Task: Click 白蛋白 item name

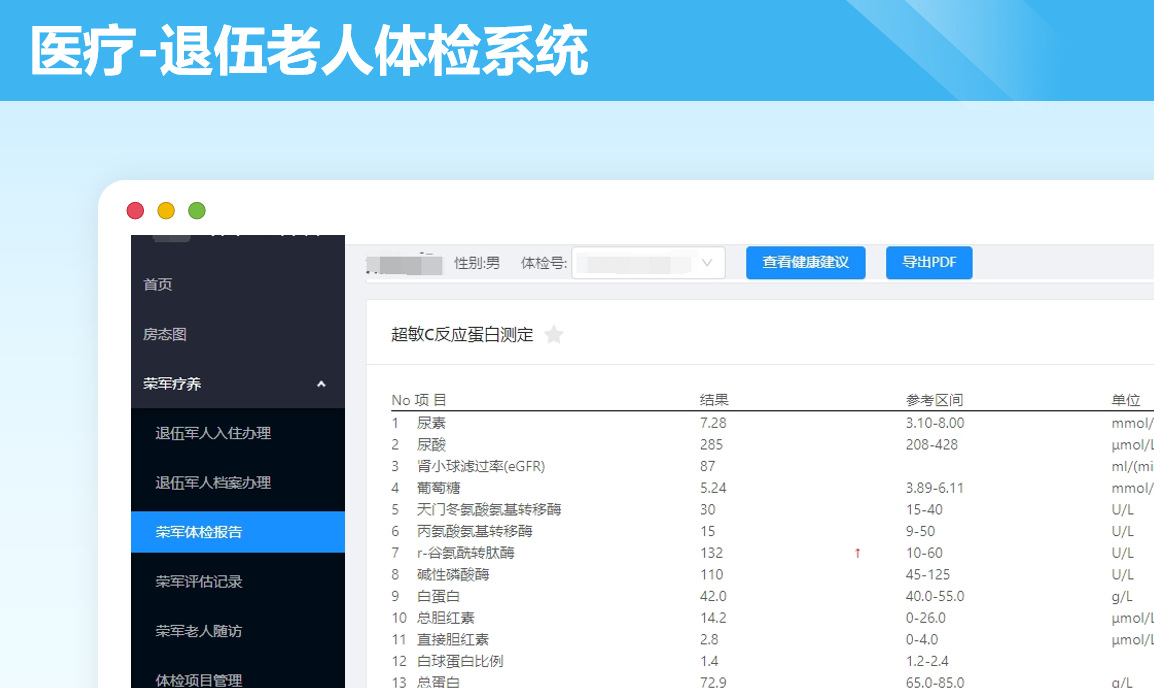Action: coord(439,596)
